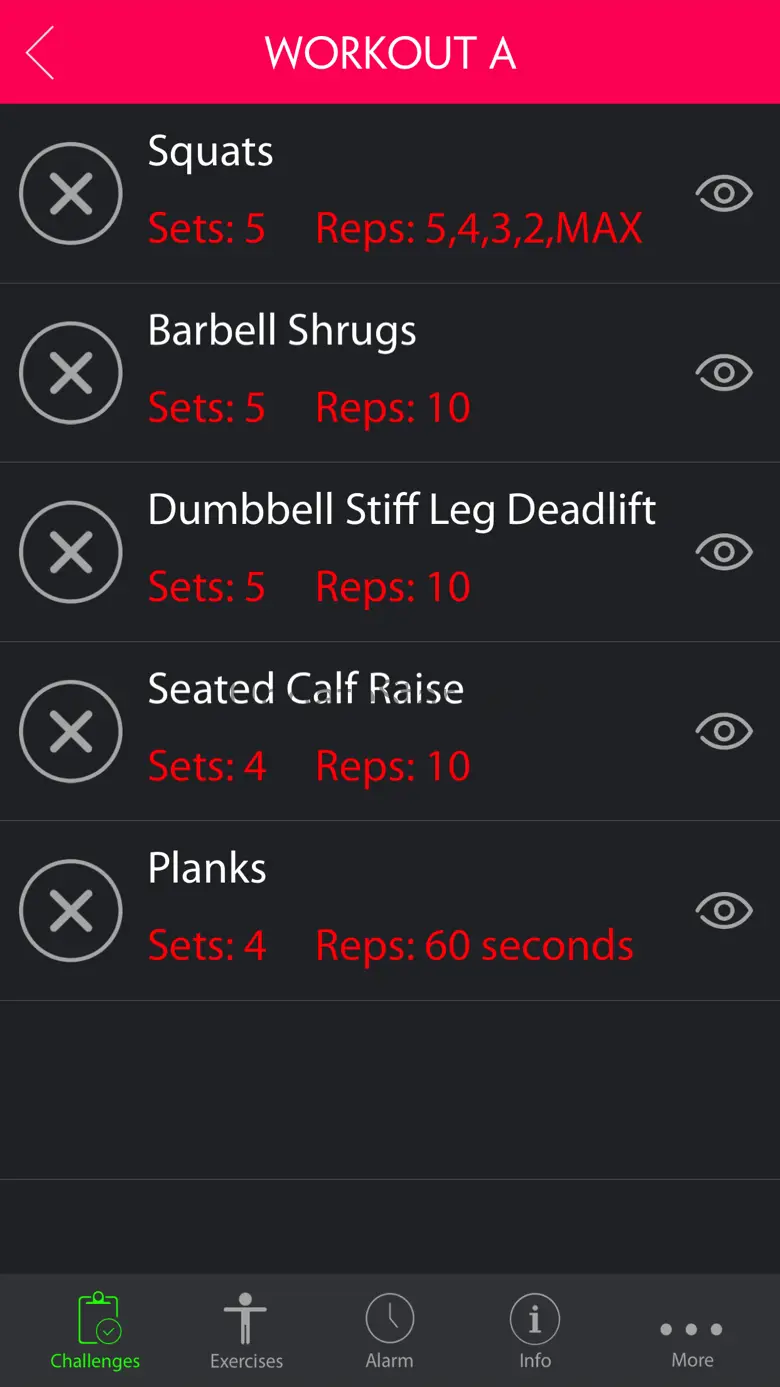
Task: Tap X circle beside Dumbbell Stiff Leg Deadlift
Action: click(71, 552)
